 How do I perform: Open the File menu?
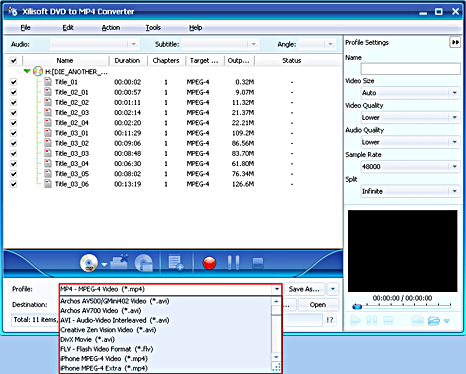point(25,28)
